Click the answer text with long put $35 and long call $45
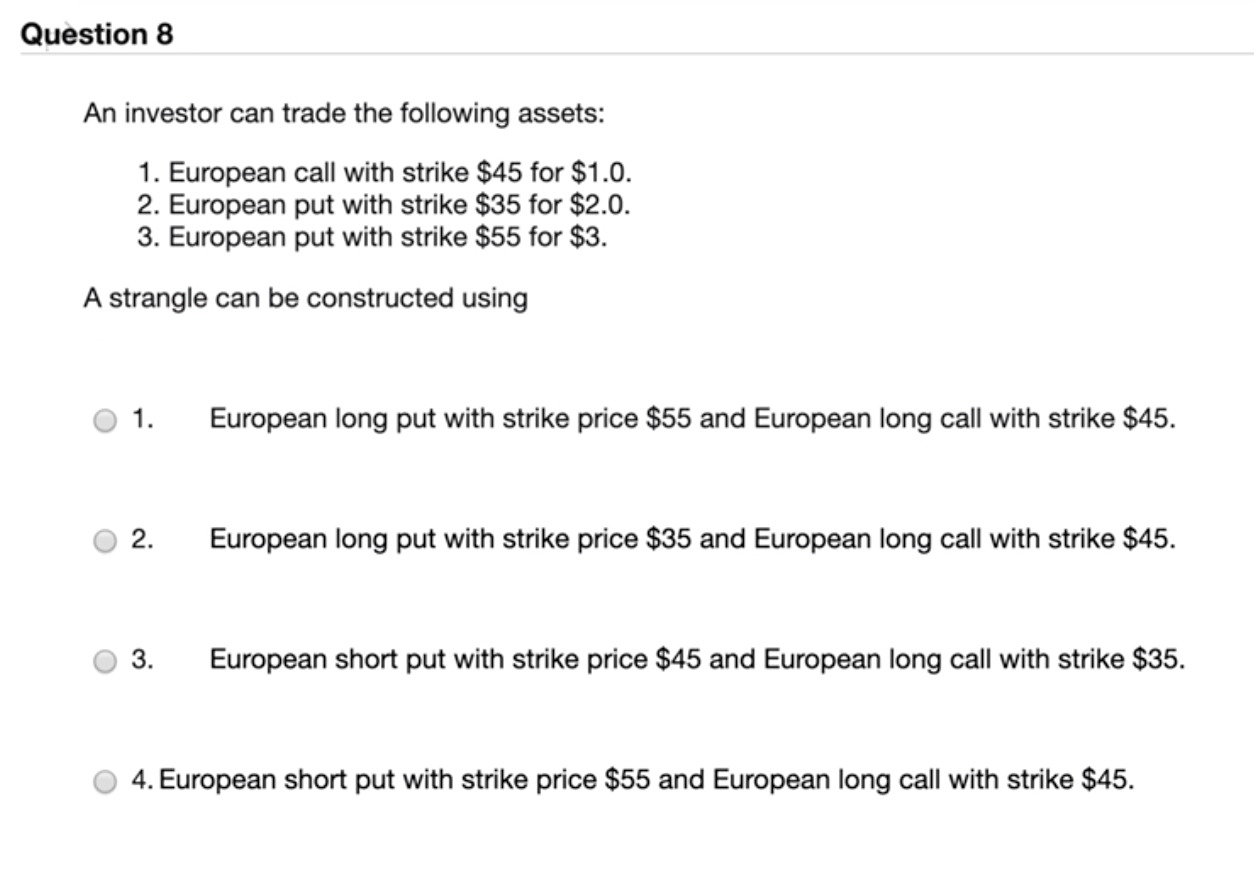The width and height of the screenshot is (1254, 876). tap(692, 539)
